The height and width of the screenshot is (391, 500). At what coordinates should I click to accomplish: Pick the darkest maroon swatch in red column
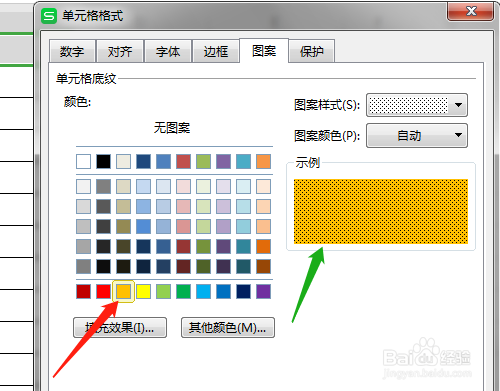coord(183,266)
